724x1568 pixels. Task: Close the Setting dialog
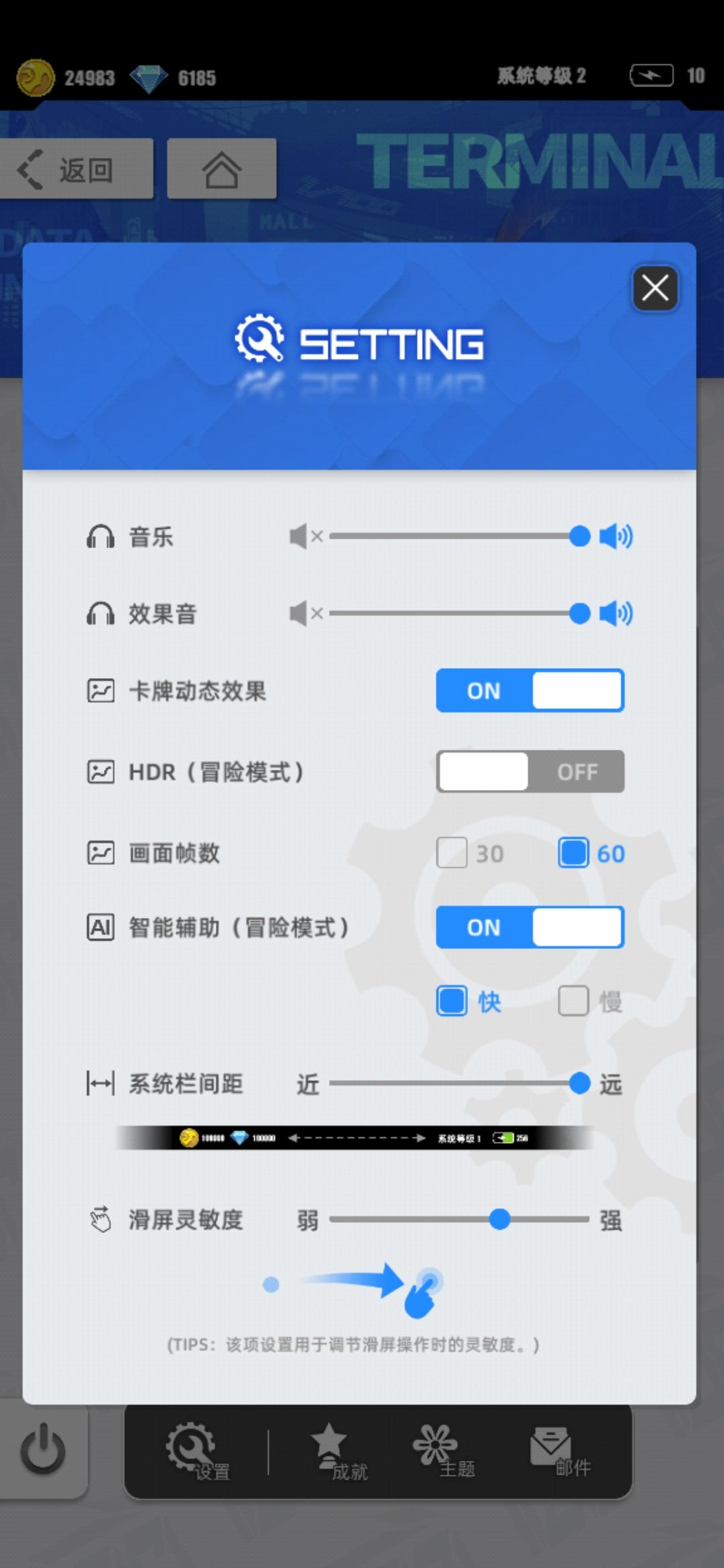tap(655, 288)
